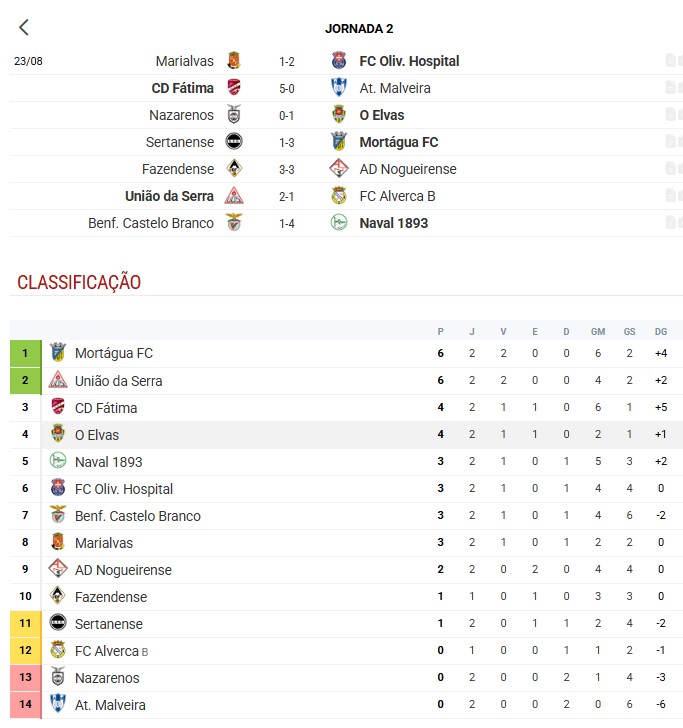Click Naval 1893 crest in standings
This screenshot has width=683, height=728.
point(58,461)
